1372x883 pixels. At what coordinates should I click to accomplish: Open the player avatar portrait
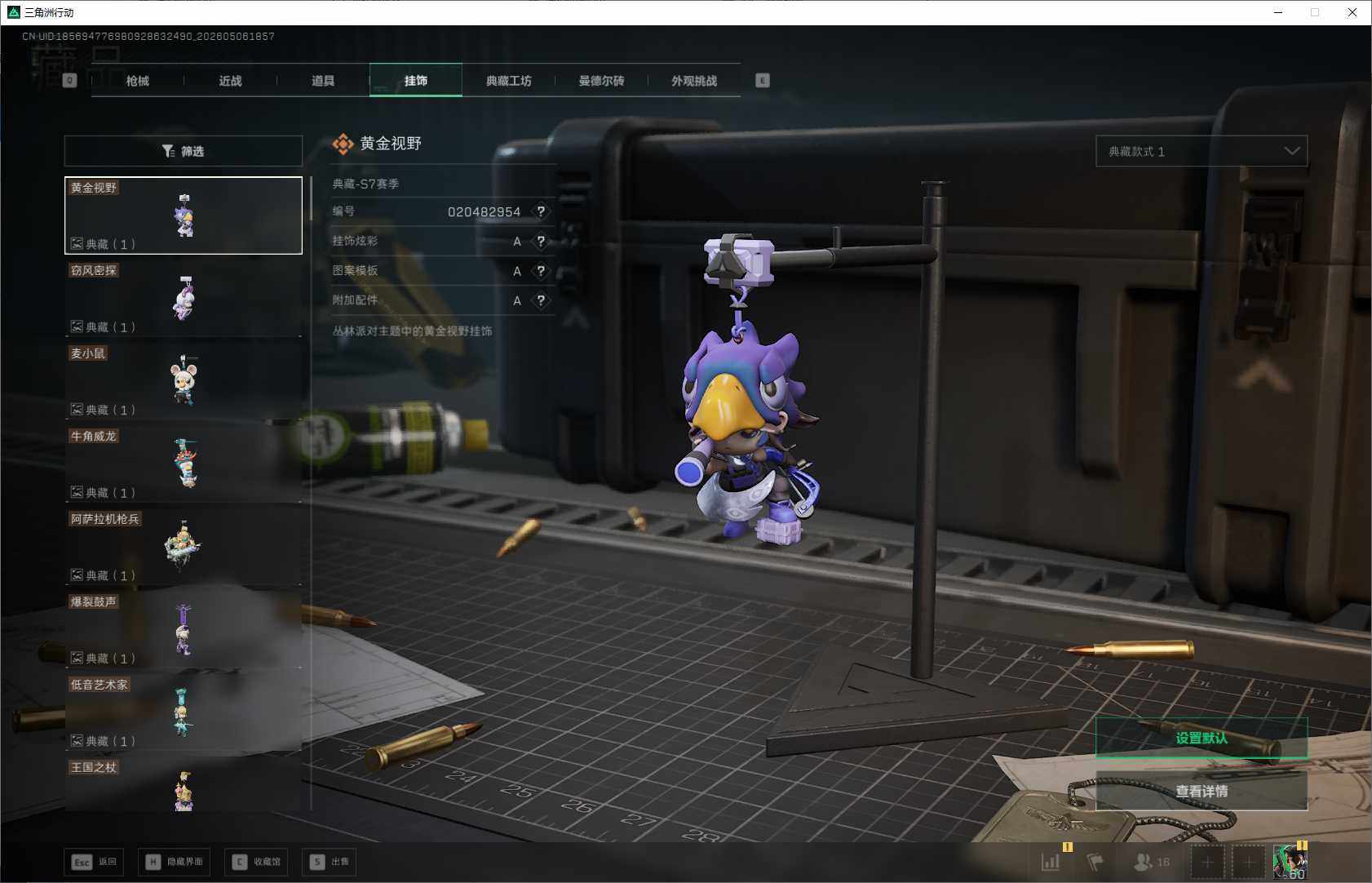[x=1290, y=862]
